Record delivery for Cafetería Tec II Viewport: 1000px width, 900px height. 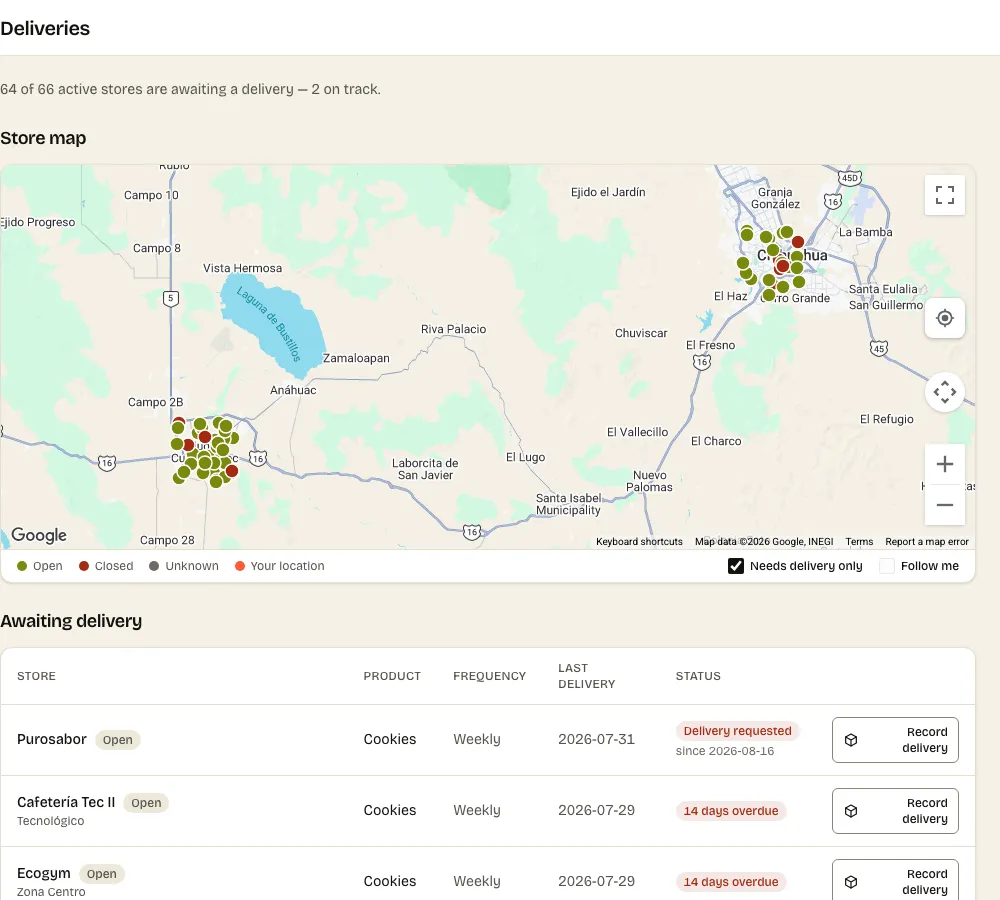tap(895, 811)
